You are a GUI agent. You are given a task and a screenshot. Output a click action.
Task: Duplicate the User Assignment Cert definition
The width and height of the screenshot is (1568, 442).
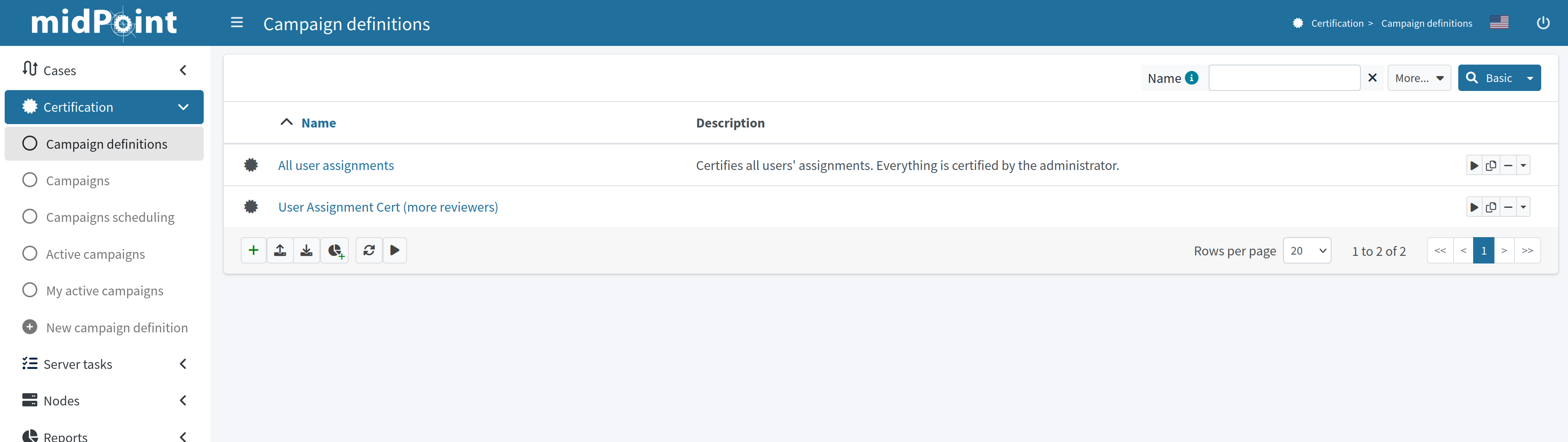[1491, 207]
